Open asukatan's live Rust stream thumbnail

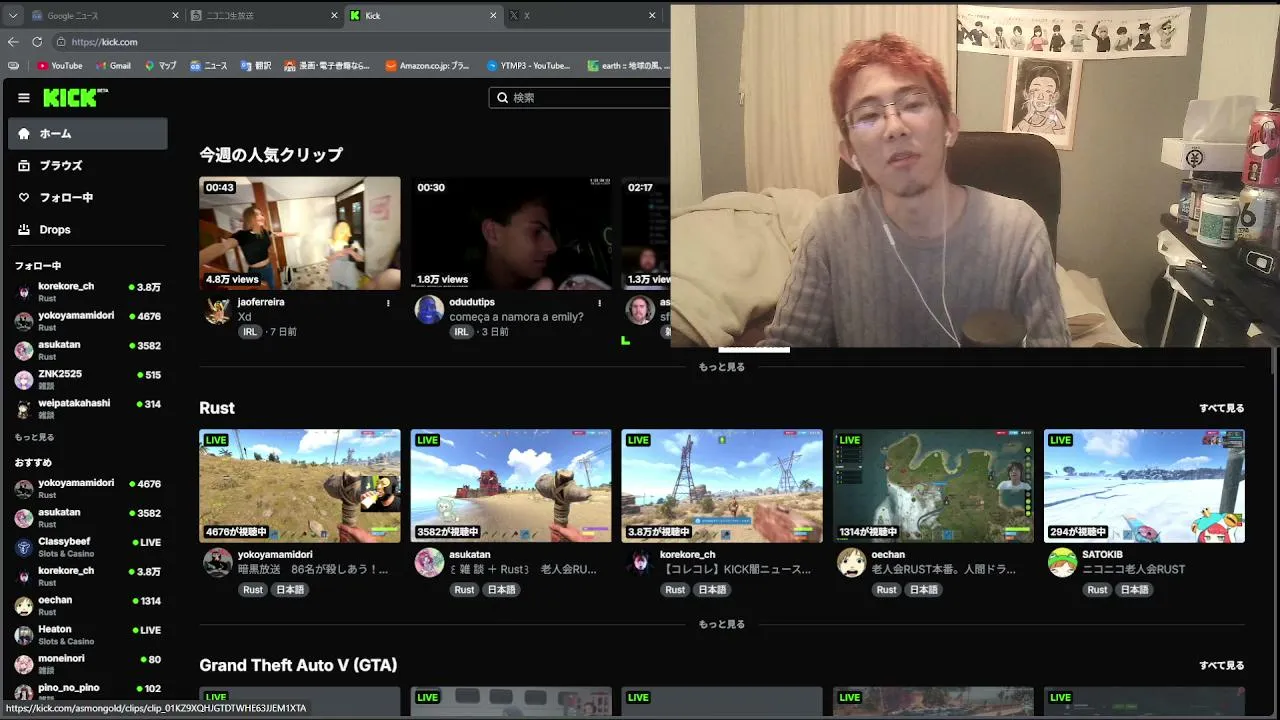(511, 486)
